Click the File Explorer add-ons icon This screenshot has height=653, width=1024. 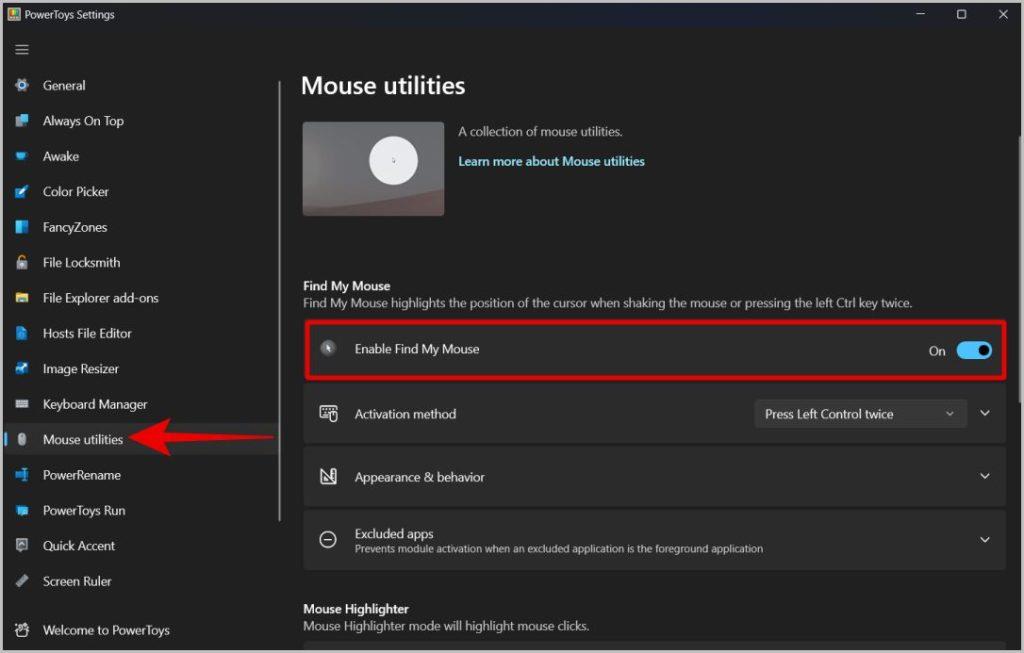[x=22, y=298]
